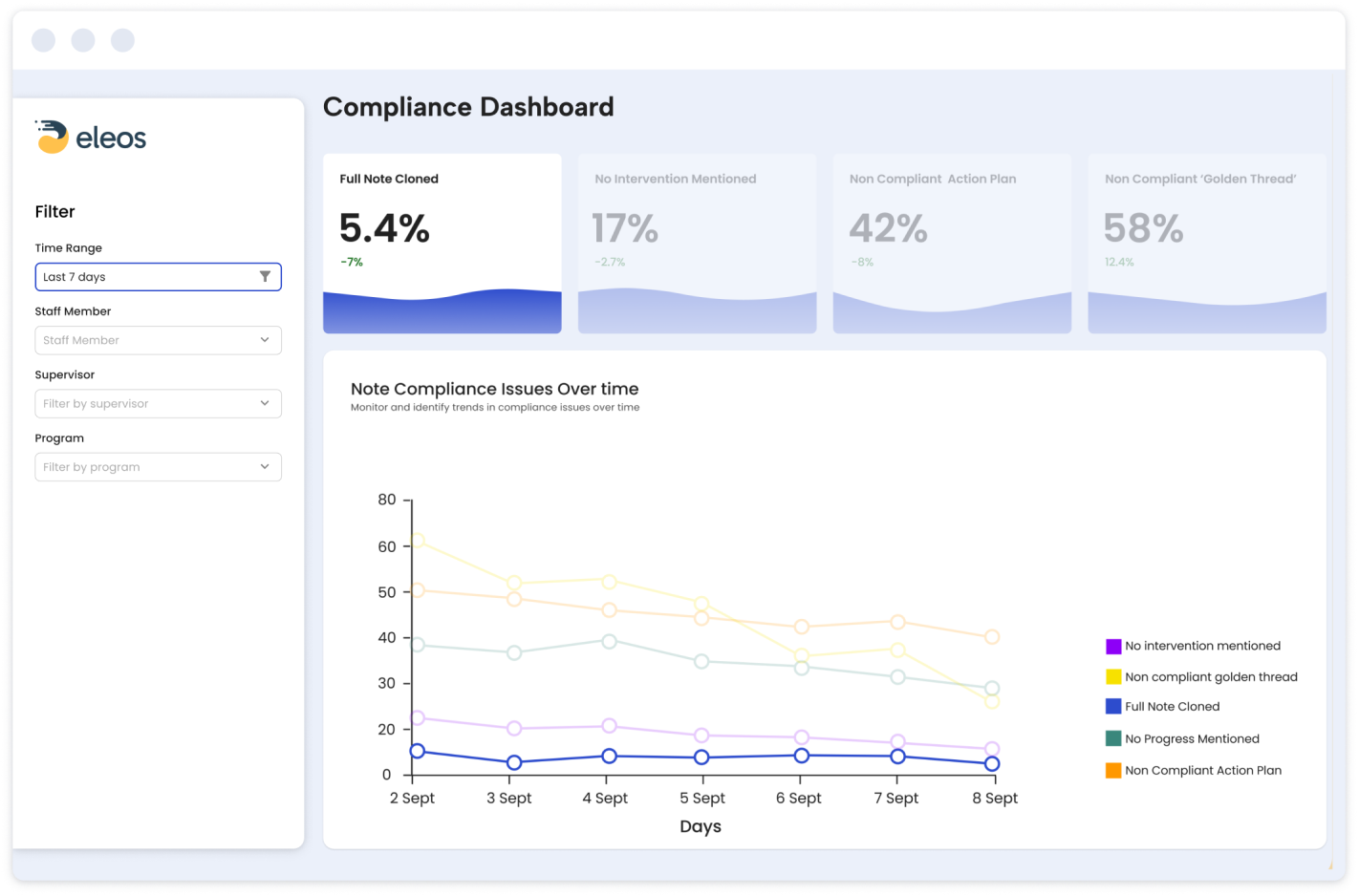The height and width of the screenshot is (896, 1359).
Task: Click Full Note Cloned data point at 7 Sept
Action: tap(897, 757)
